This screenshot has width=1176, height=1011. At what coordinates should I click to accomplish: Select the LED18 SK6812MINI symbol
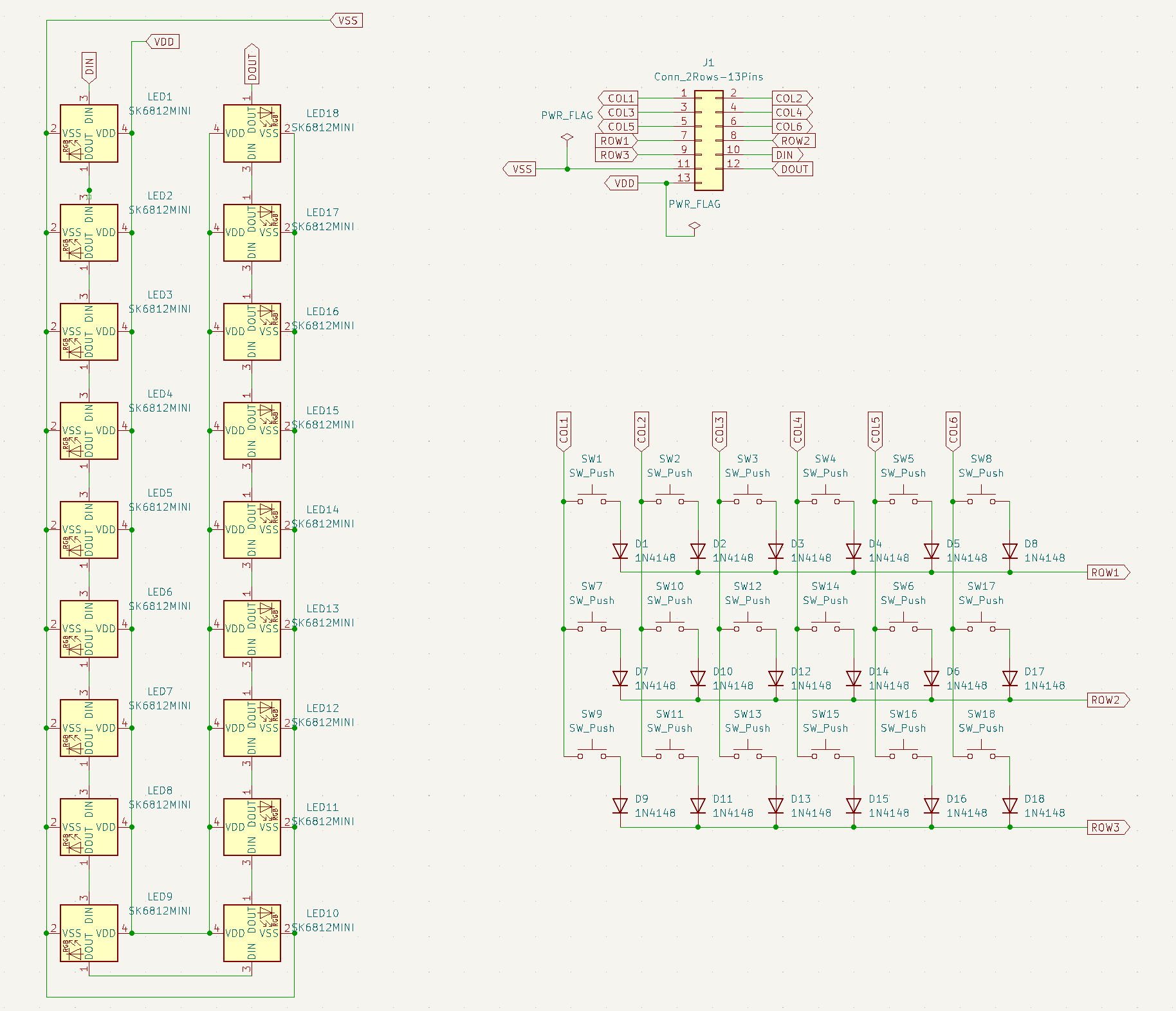click(252, 133)
